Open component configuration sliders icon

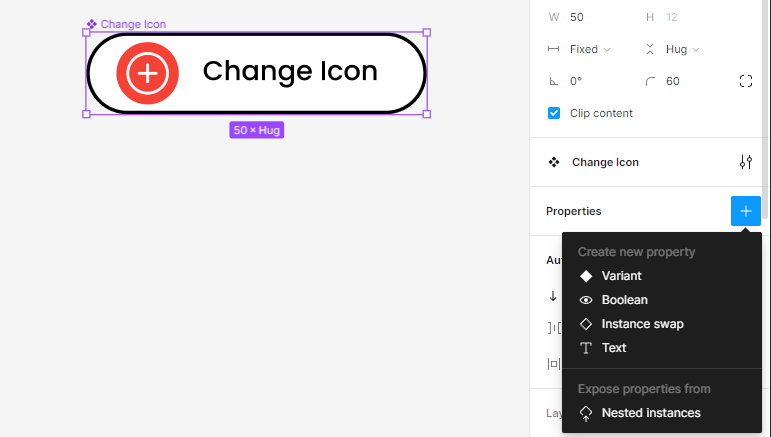tap(745, 162)
